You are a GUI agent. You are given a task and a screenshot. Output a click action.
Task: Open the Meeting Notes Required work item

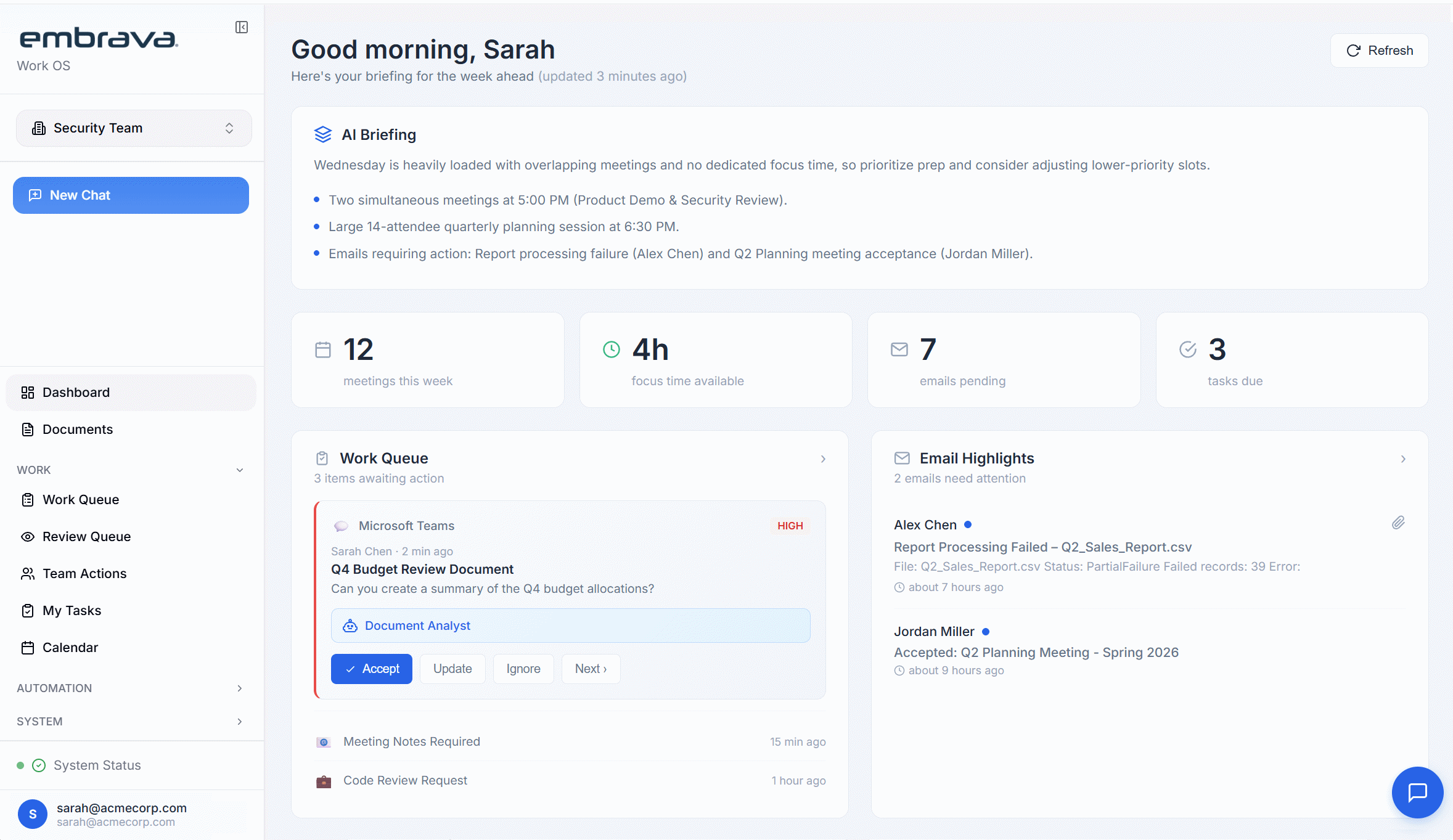coord(411,741)
